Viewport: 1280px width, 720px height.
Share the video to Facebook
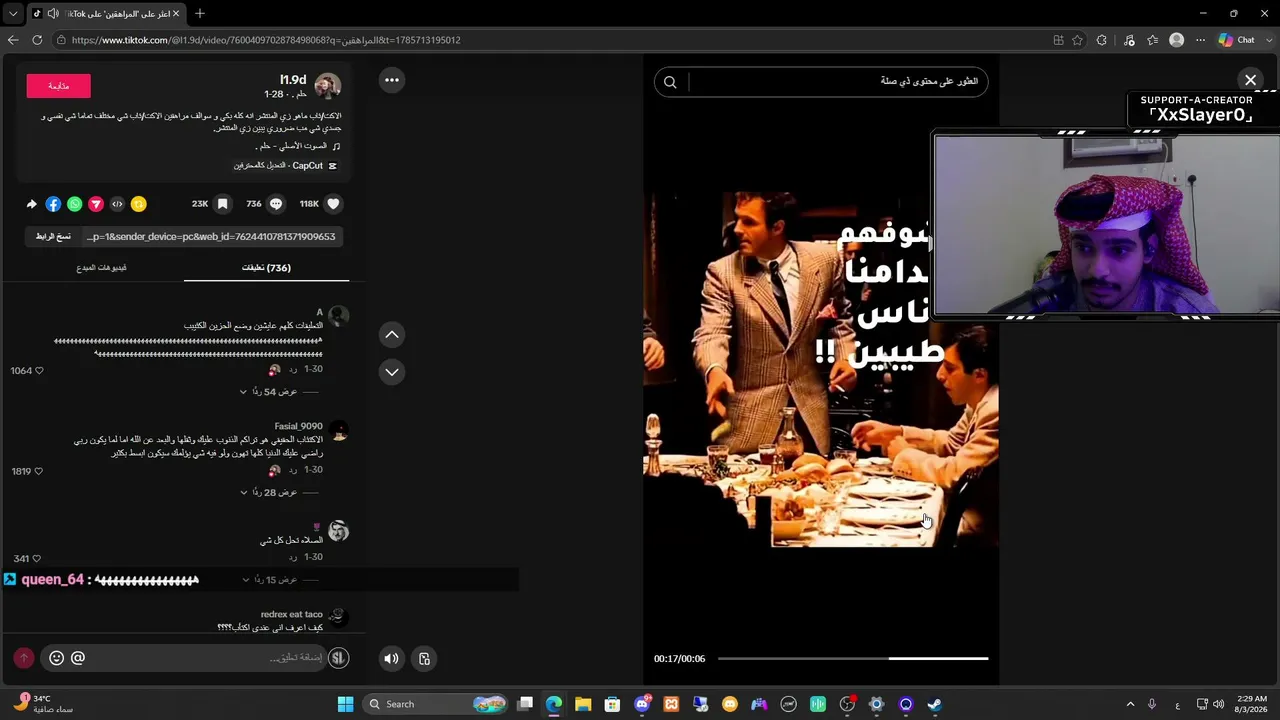pos(53,204)
